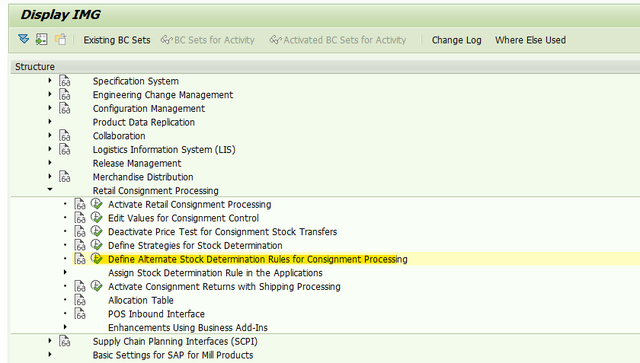Expand the Supply Chain Planning Interfaces node

coord(50,341)
